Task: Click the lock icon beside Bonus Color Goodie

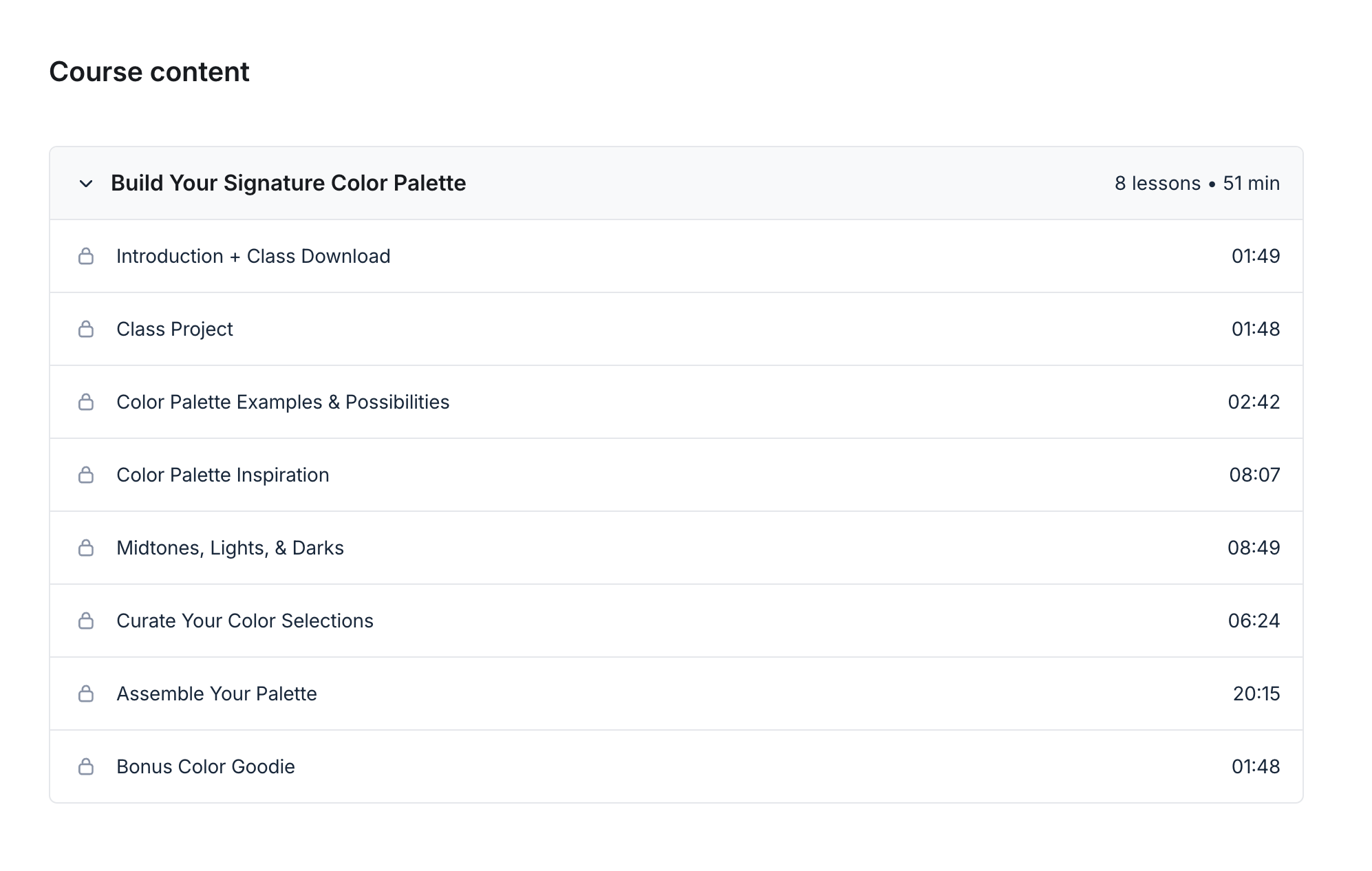Action: (87, 766)
